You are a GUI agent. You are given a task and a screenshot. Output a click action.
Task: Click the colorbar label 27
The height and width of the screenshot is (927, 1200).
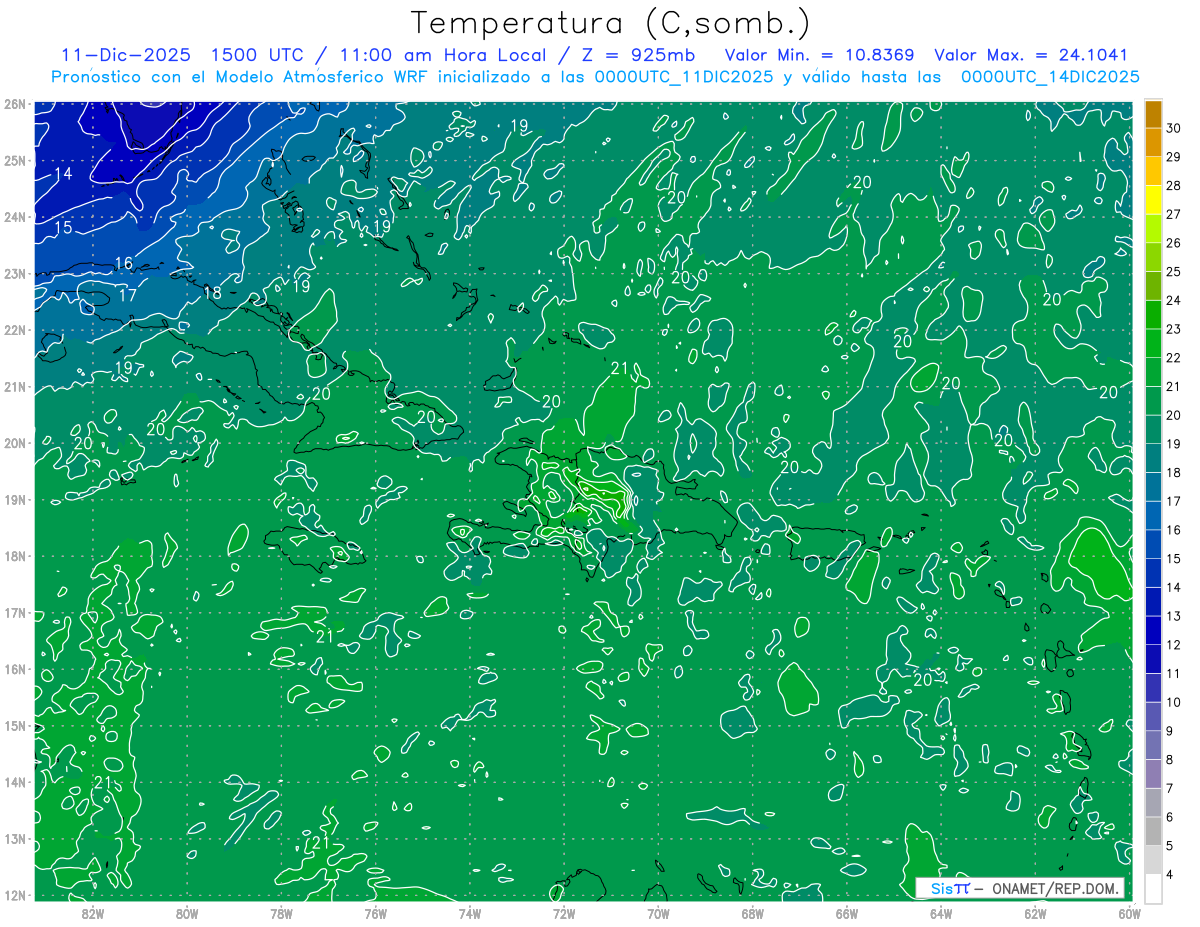click(1174, 214)
